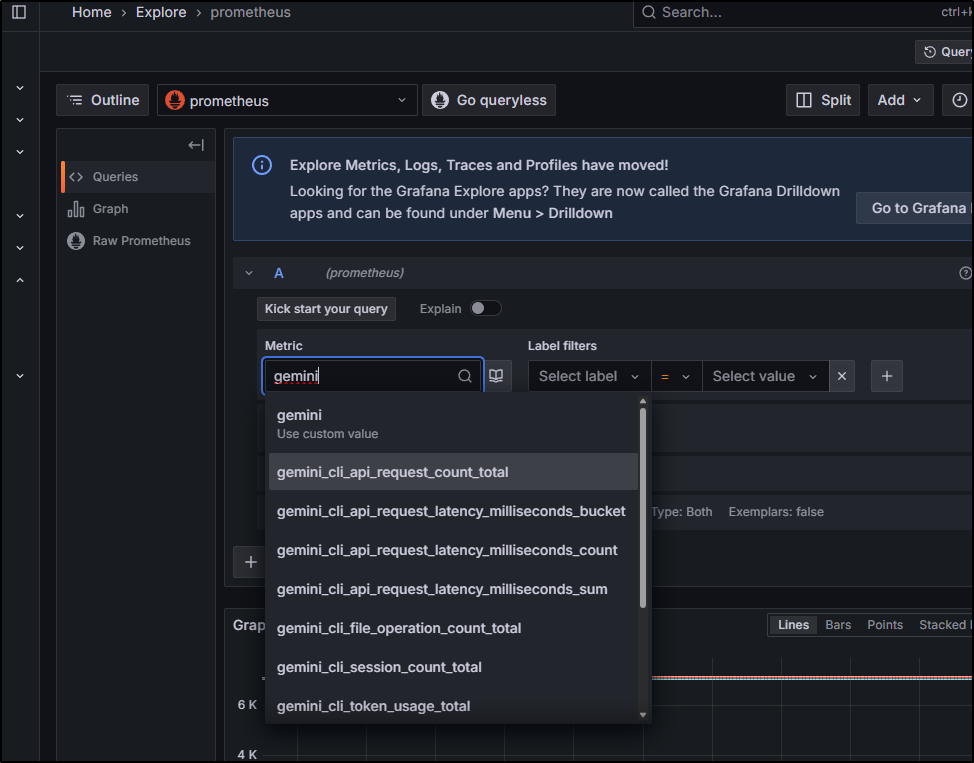This screenshot has height=763, width=974.
Task: Open Query history button
Action: [x=944, y=52]
